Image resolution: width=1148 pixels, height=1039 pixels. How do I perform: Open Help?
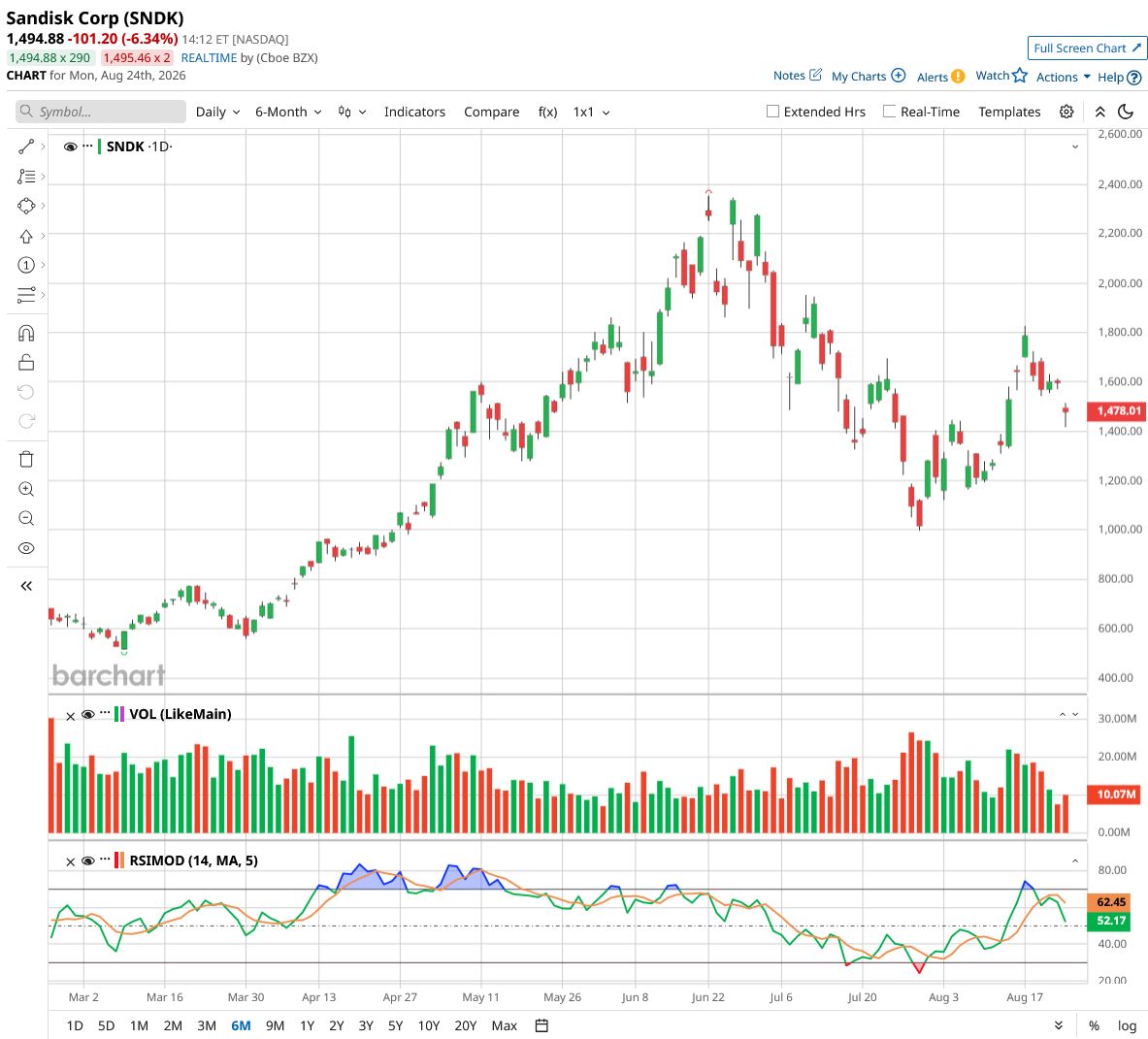click(x=1120, y=77)
